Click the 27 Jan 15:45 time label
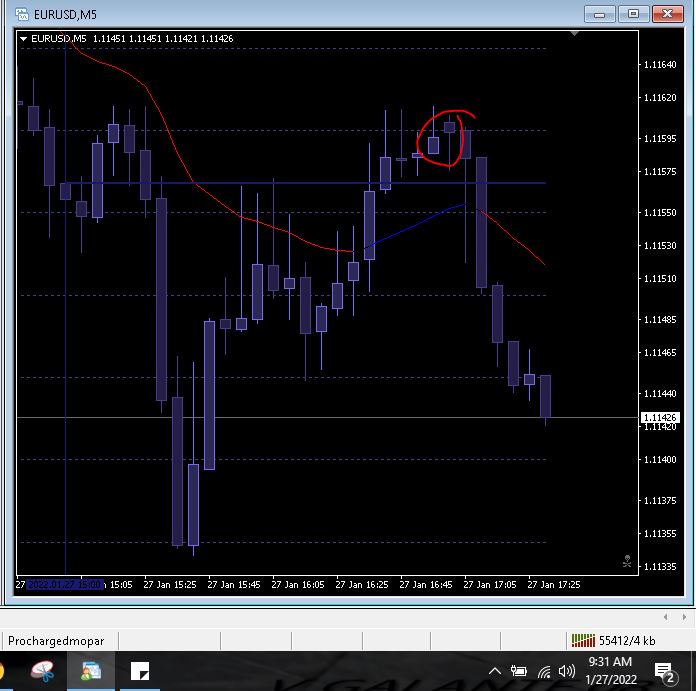Screen dimensions: 696x691 coord(234,585)
